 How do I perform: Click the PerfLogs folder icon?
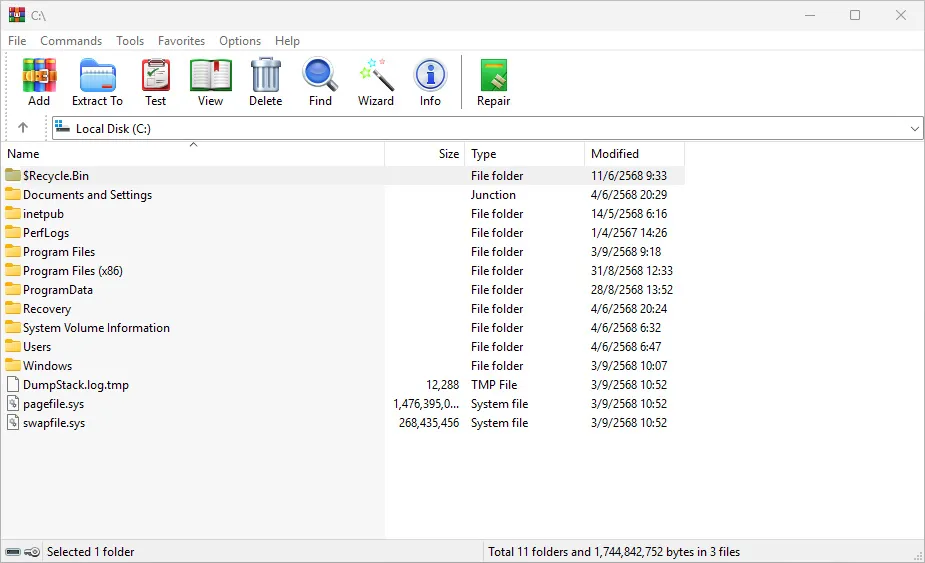[13, 232]
